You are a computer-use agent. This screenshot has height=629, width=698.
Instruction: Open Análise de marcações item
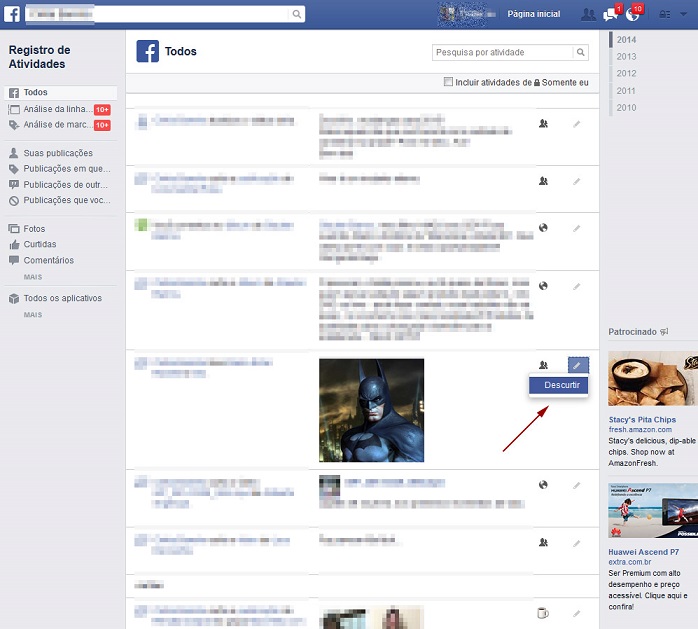pyautogui.click(x=60, y=125)
